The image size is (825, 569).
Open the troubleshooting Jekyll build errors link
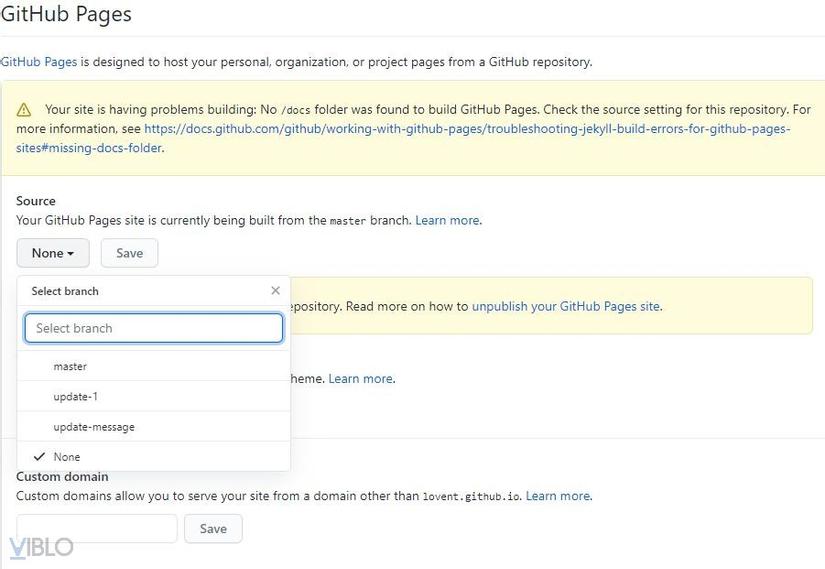467,129
